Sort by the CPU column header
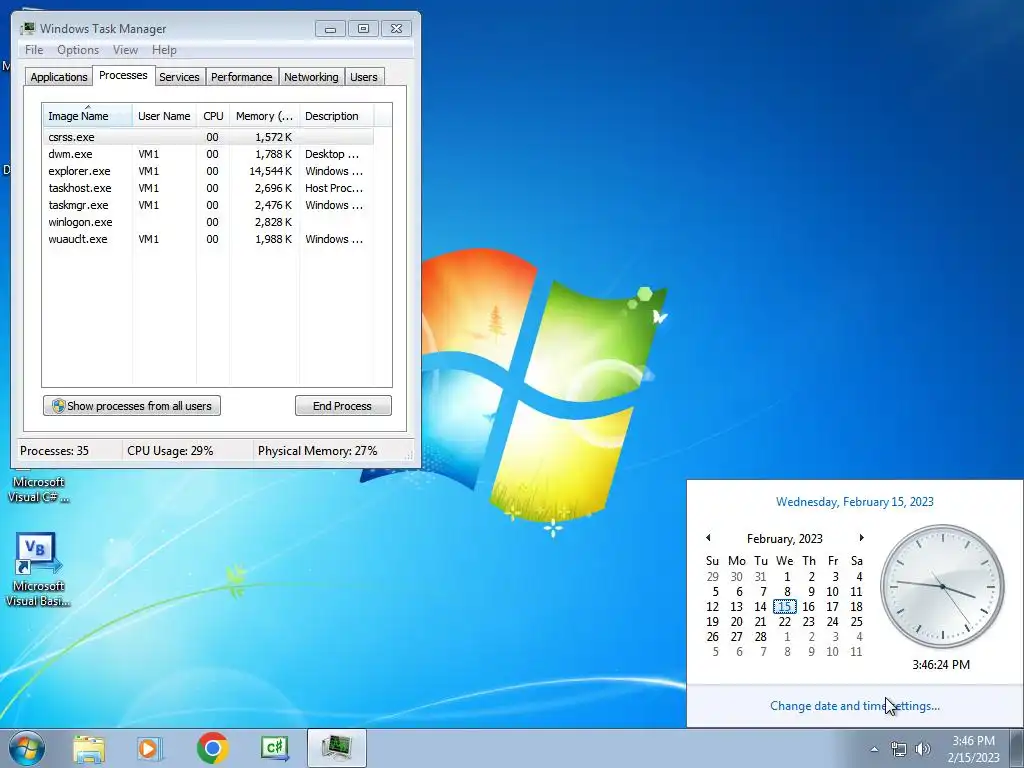 point(213,116)
